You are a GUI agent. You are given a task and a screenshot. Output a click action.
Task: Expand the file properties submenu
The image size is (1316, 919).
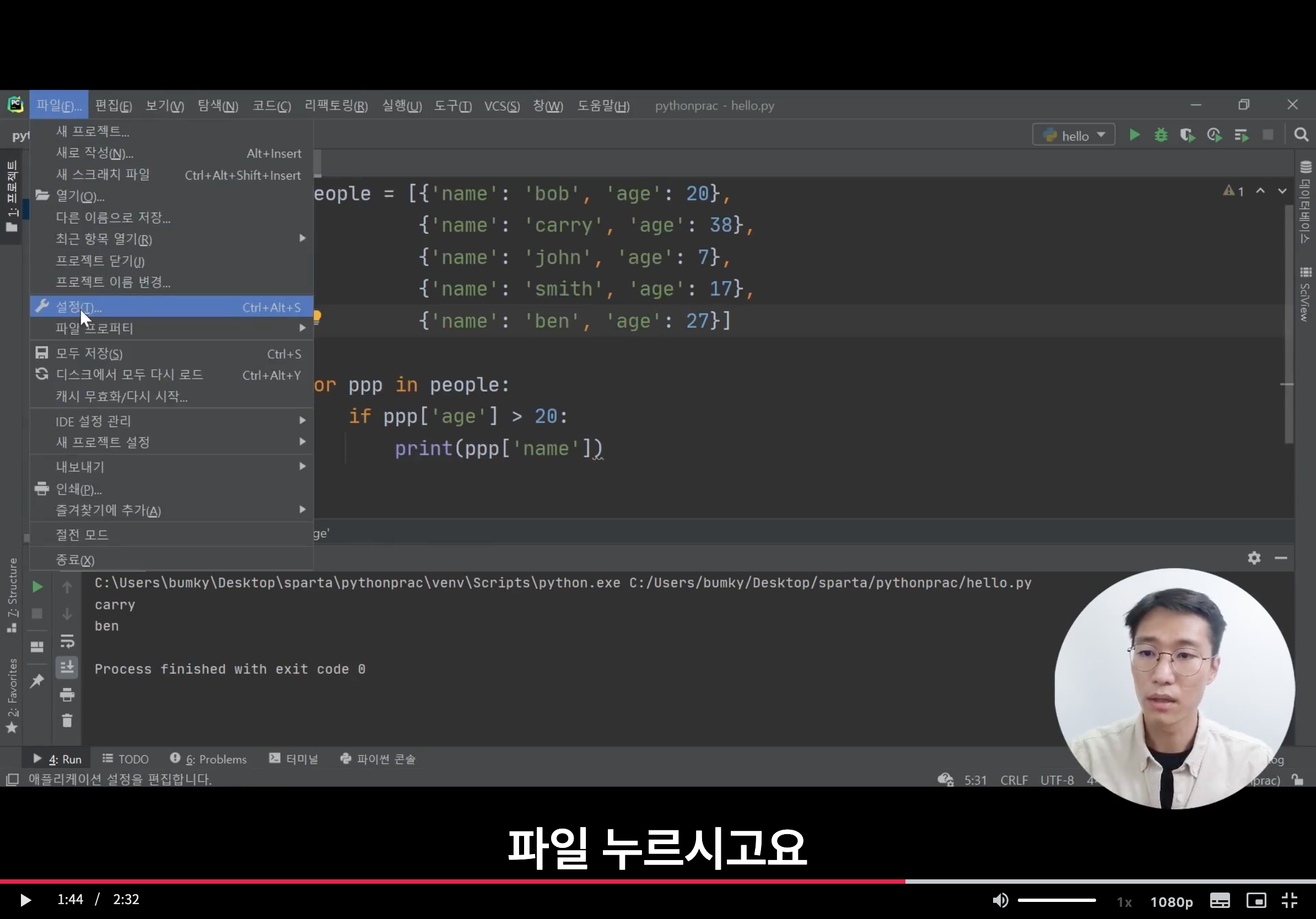pos(171,328)
